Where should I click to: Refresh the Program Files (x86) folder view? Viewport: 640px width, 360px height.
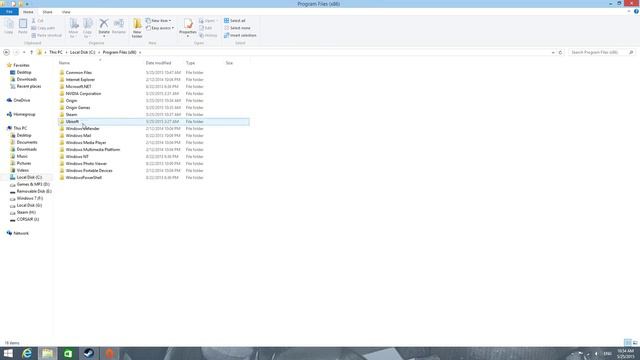(560, 52)
